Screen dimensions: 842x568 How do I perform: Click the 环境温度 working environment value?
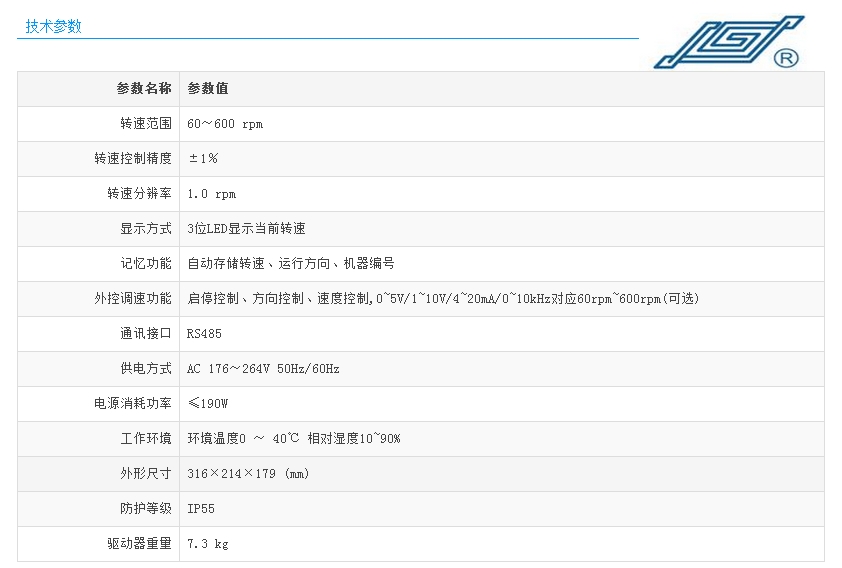pos(294,439)
